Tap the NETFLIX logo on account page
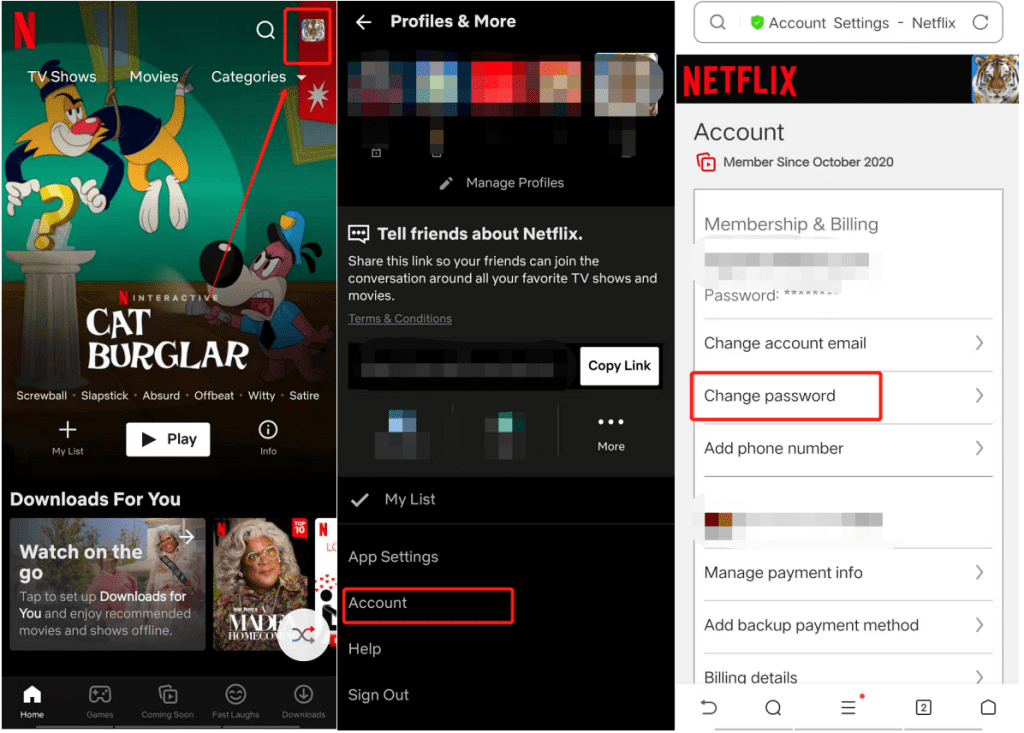Image resolution: width=1024 pixels, height=733 pixels. pyautogui.click(x=739, y=81)
